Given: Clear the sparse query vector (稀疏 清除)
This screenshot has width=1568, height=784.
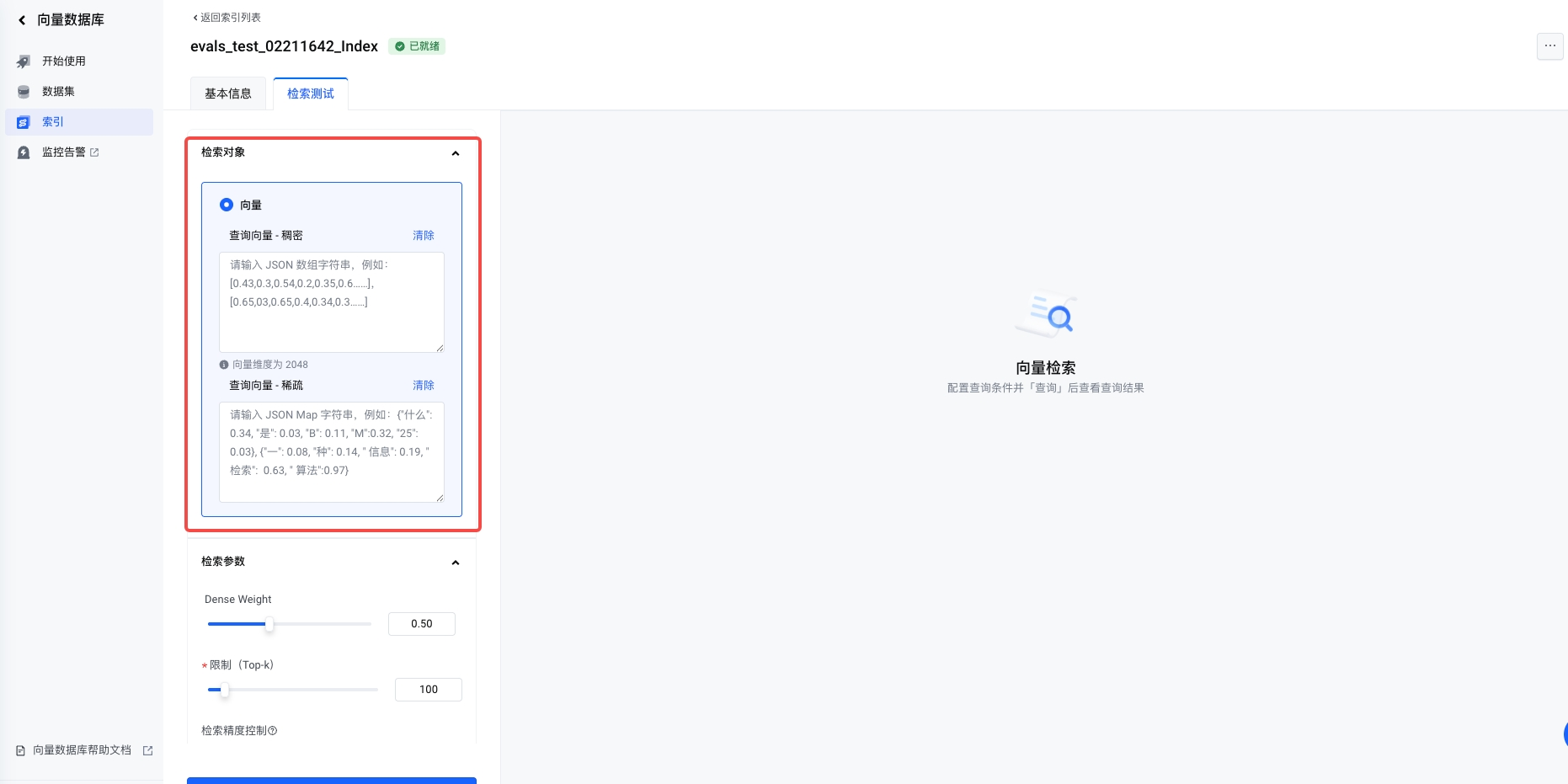Looking at the screenshot, I should coord(424,386).
